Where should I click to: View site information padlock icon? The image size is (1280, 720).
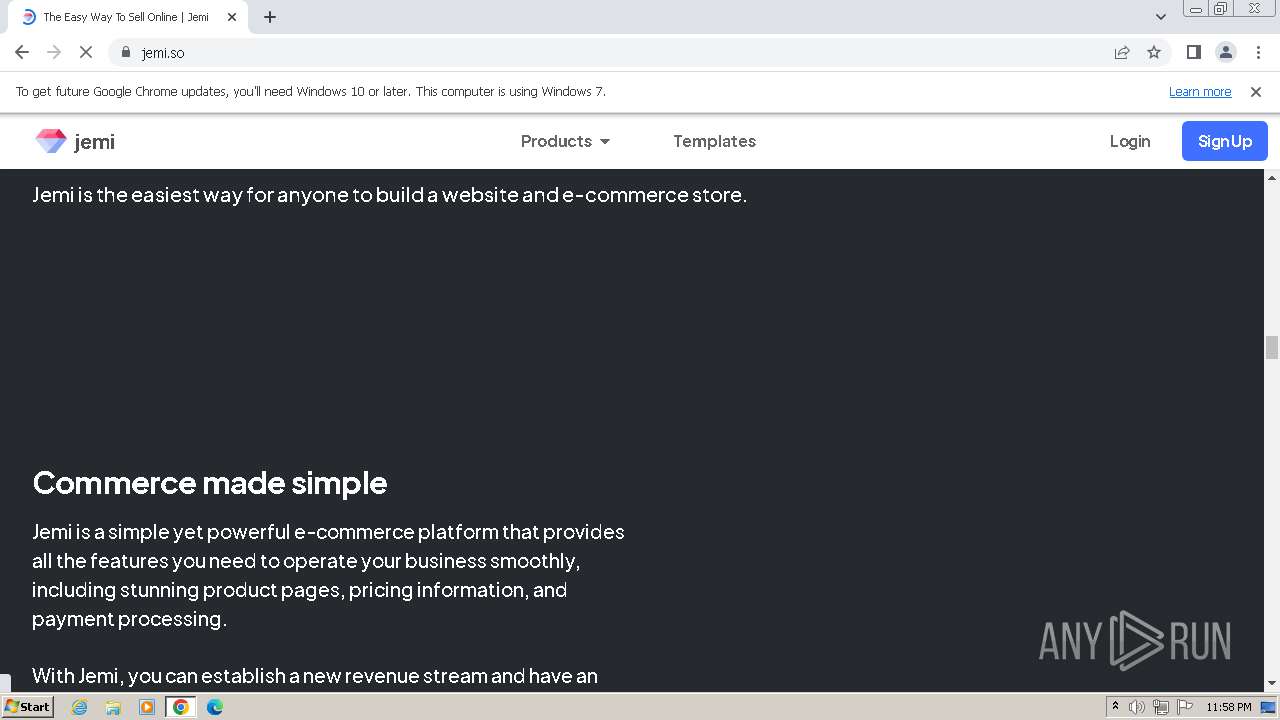(125, 52)
